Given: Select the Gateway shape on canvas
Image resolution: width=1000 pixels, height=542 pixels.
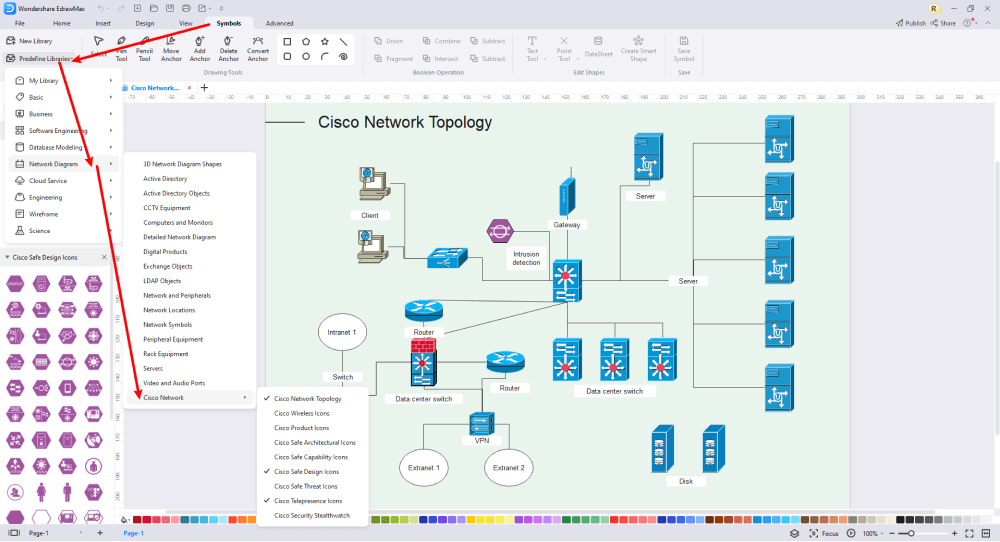Looking at the screenshot, I should pyautogui.click(x=567, y=191).
